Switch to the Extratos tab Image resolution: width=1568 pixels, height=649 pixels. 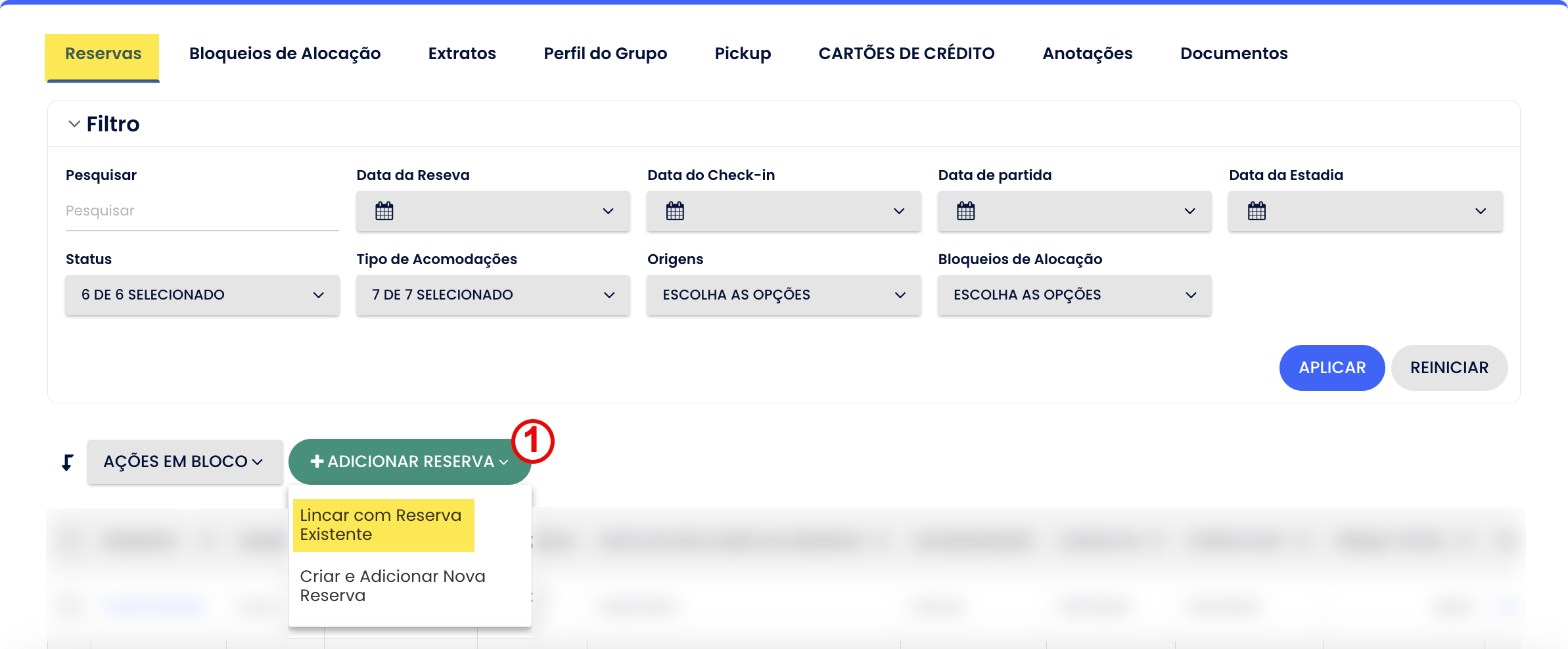(462, 53)
